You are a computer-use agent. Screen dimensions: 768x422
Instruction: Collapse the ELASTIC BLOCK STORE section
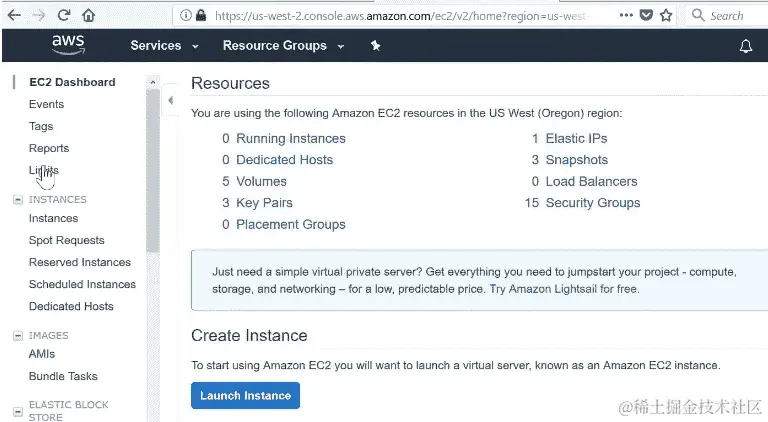click(x=18, y=411)
